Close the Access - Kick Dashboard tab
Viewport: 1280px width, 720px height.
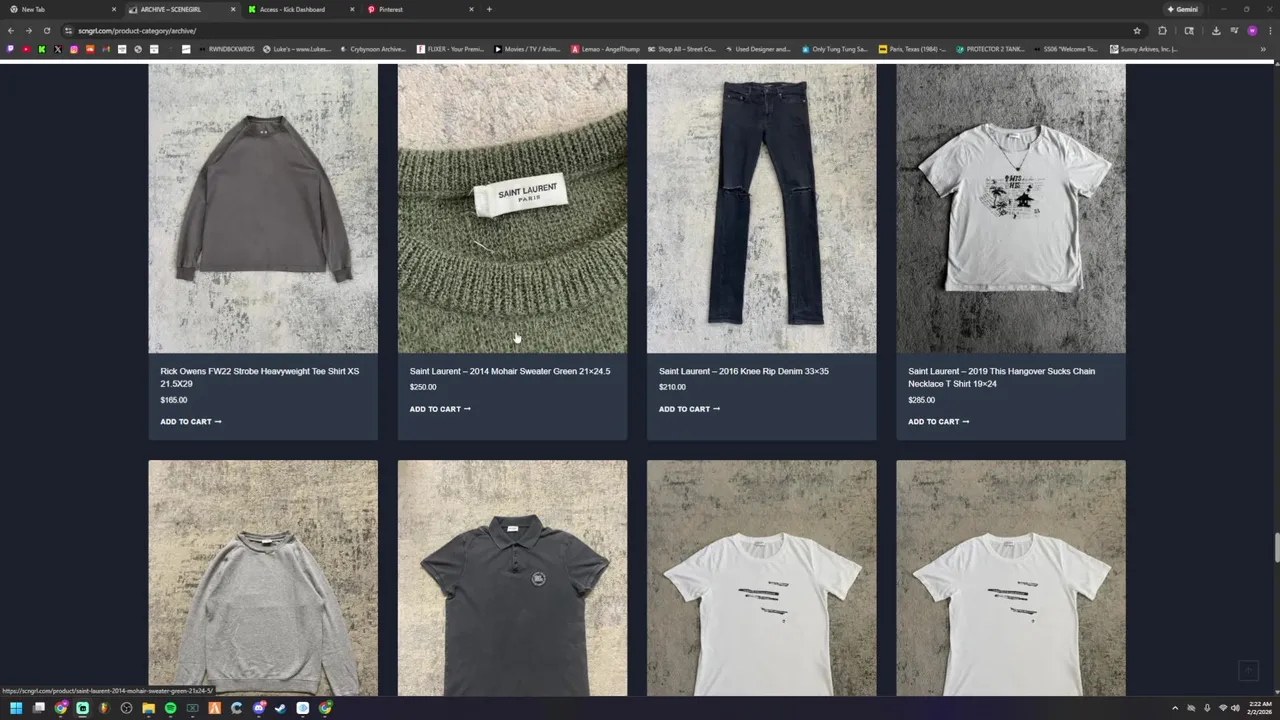click(x=352, y=9)
